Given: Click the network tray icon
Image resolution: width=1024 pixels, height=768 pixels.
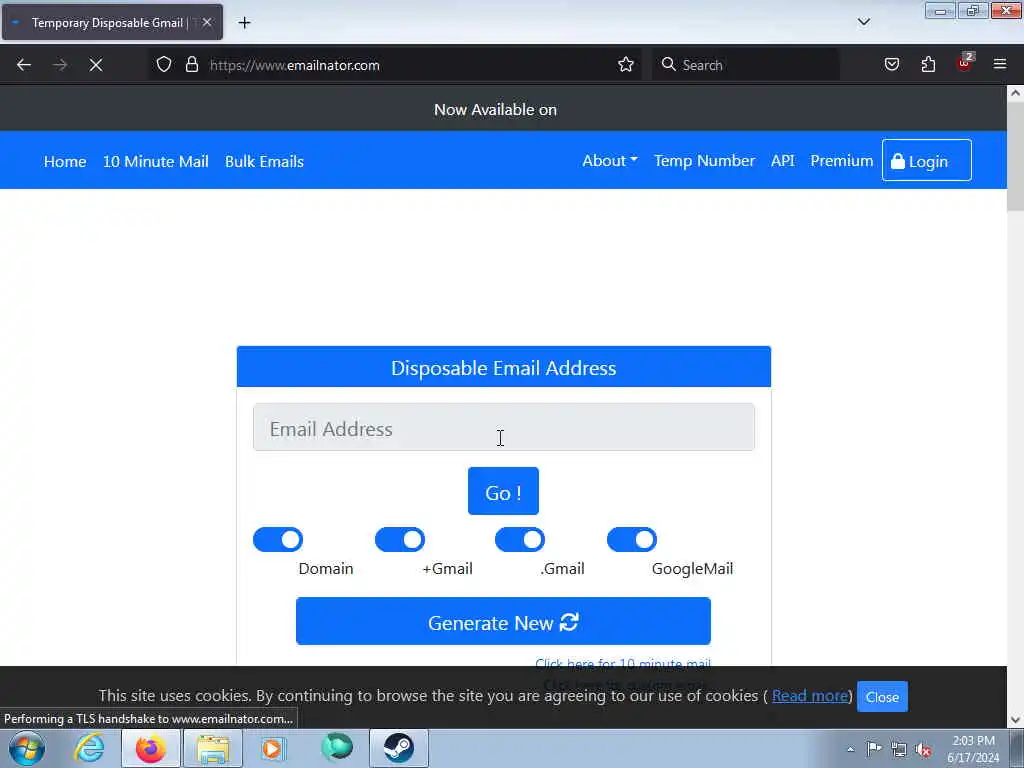Looking at the screenshot, I should click(899, 750).
